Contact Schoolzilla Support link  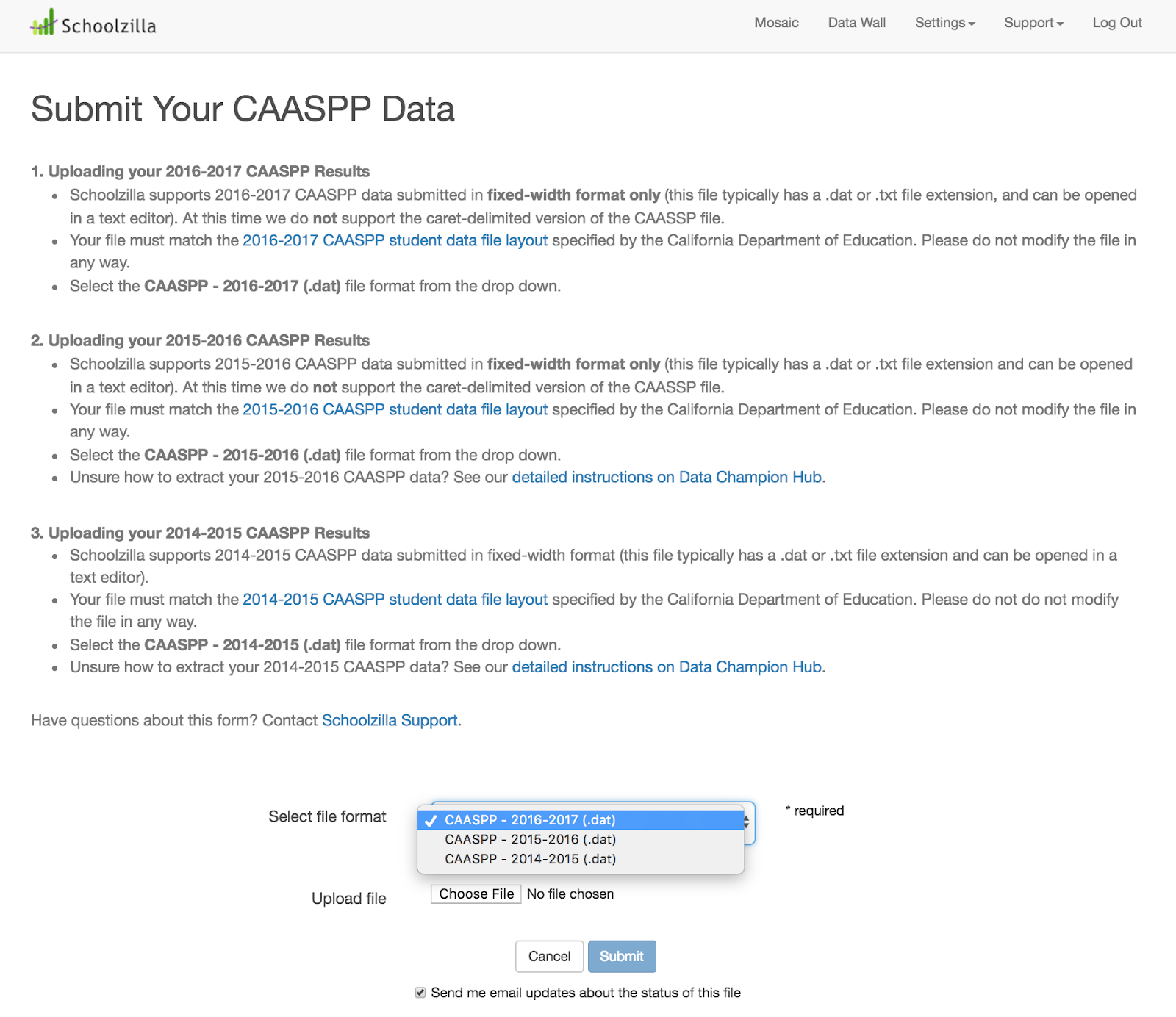click(390, 720)
